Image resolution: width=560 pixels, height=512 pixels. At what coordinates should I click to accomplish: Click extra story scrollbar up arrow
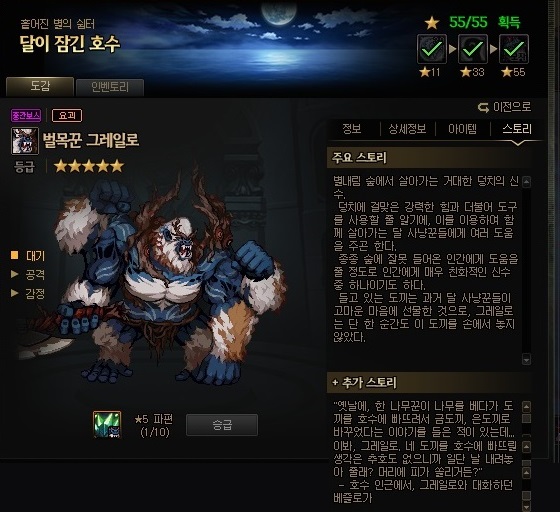pyautogui.click(x=526, y=407)
